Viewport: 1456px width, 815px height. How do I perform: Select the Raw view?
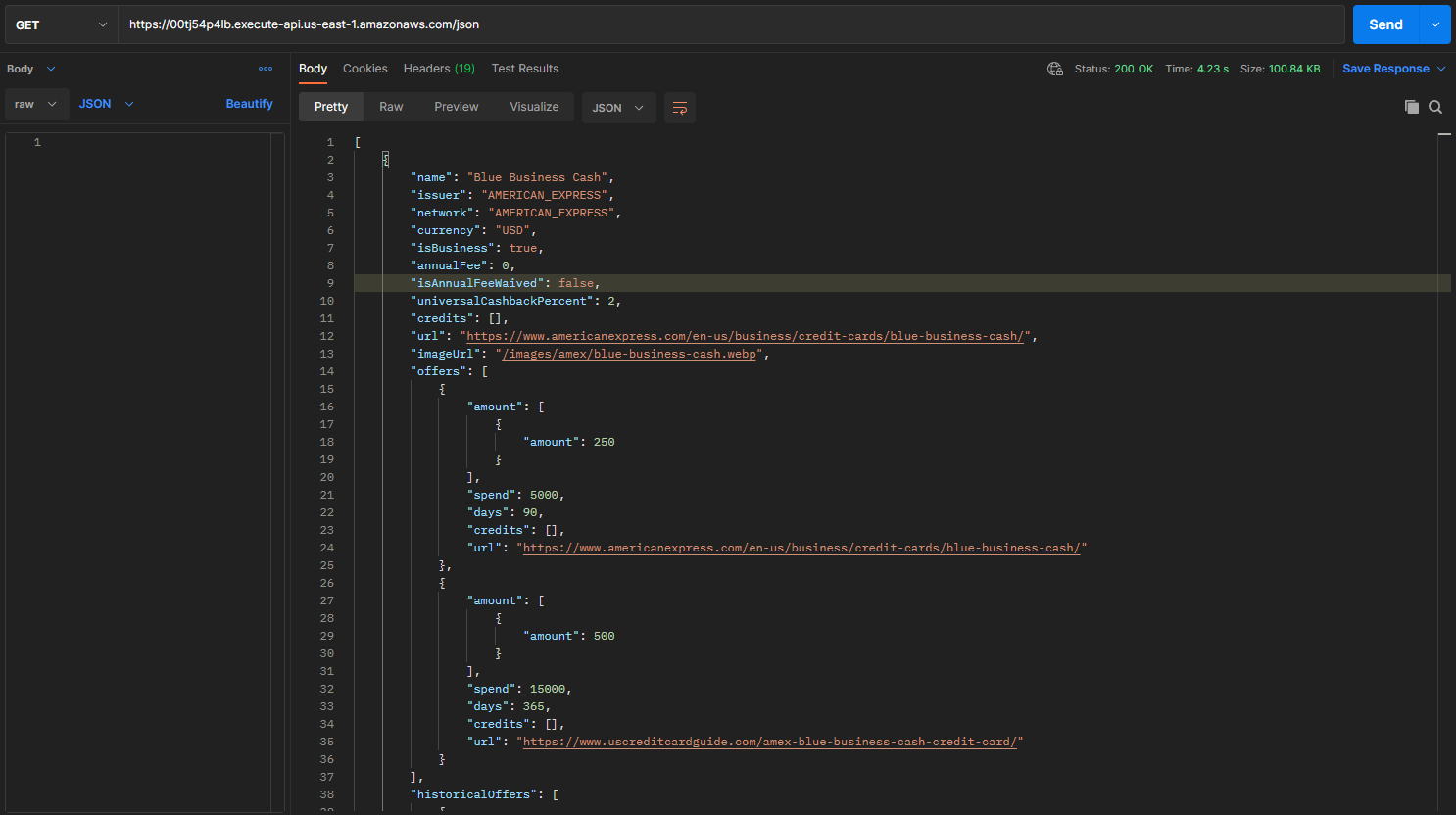click(x=391, y=107)
